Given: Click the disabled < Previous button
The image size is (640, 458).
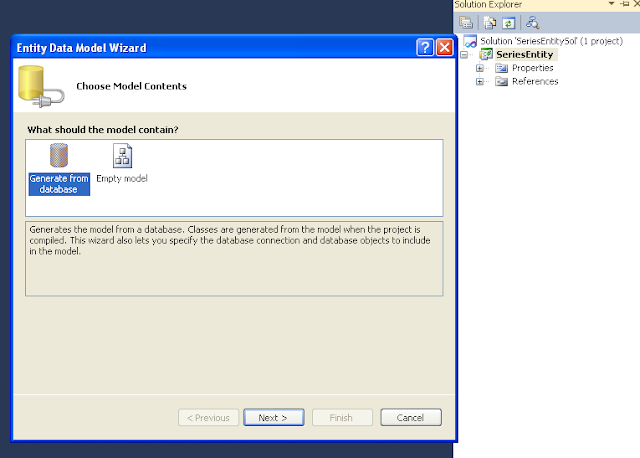Looking at the screenshot, I should click(209, 418).
